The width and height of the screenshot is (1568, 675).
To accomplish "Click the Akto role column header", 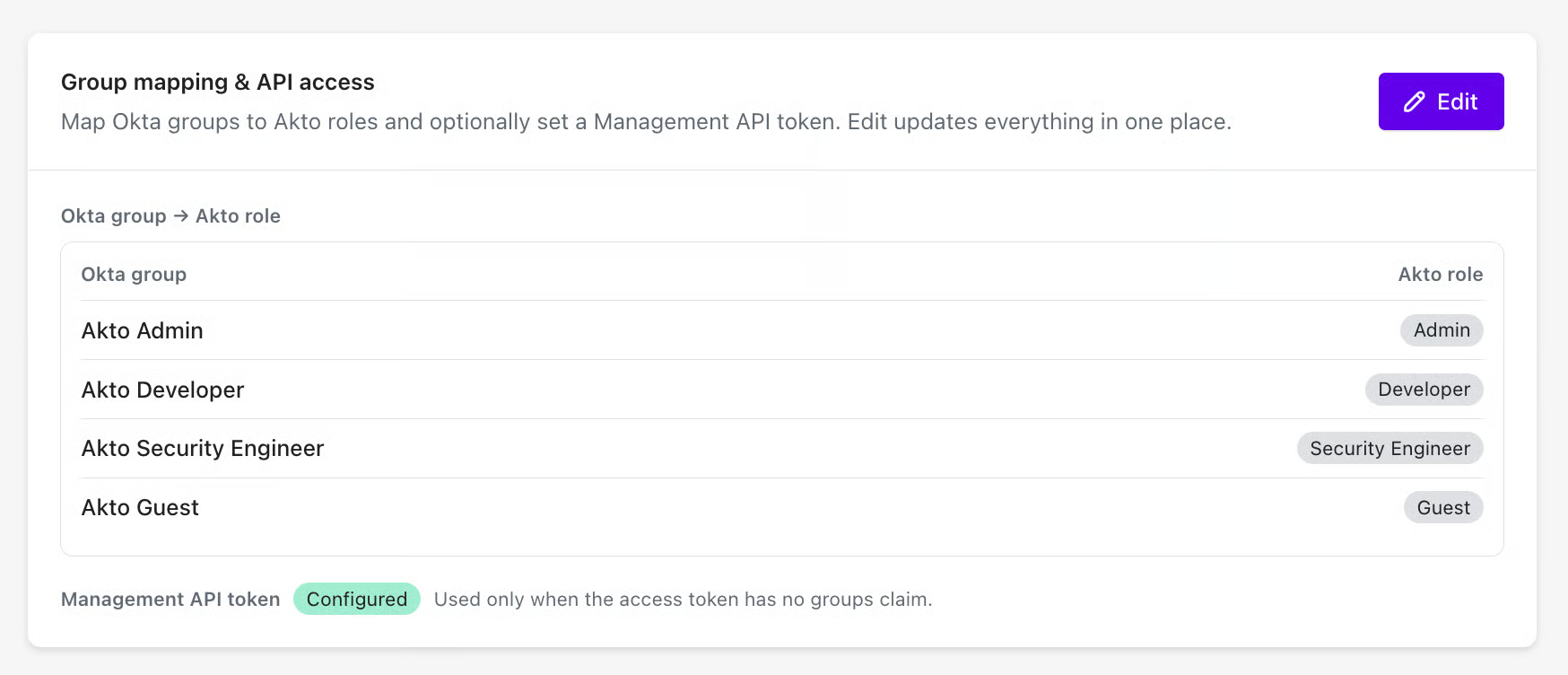I will click(1440, 275).
